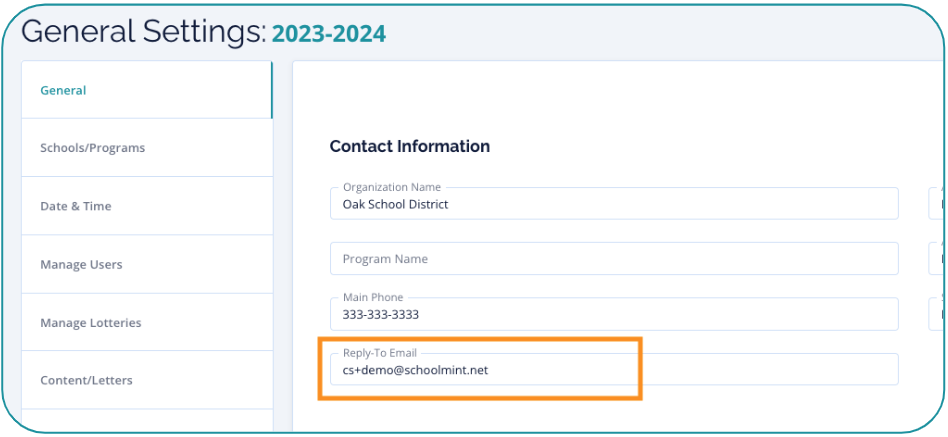948x437 pixels.
Task: Click the cut-off field beside Main Phone
Action: pos(938,315)
